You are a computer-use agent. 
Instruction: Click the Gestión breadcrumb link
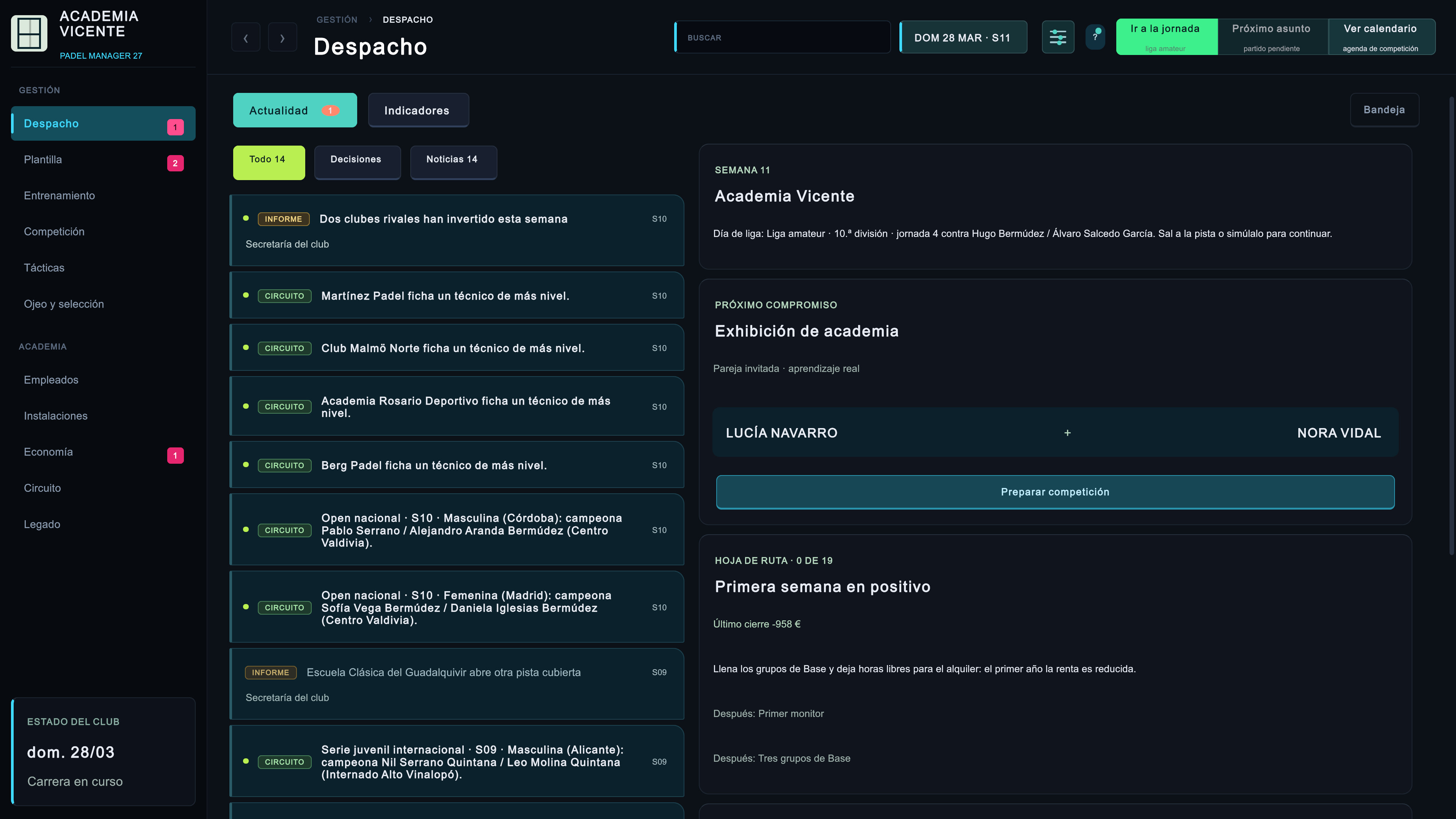pos(337,20)
